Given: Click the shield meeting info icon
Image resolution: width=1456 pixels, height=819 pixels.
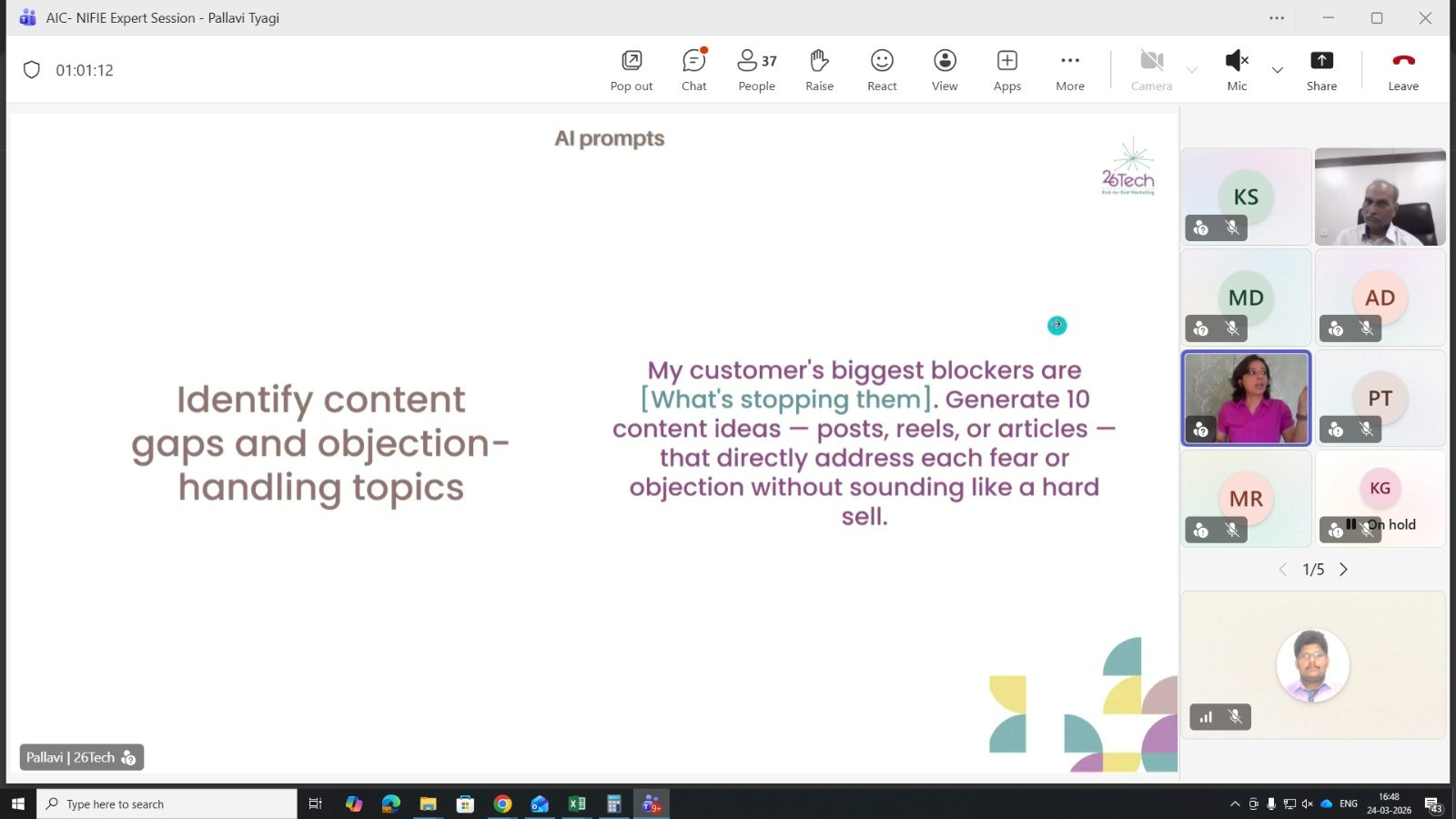Looking at the screenshot, I should pos(32,70).
